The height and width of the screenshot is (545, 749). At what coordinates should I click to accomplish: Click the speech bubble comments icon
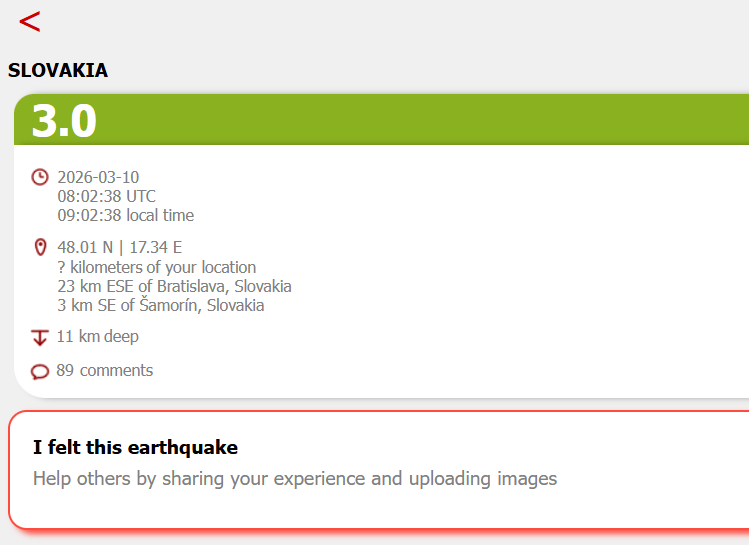click(x=40, y=372)
